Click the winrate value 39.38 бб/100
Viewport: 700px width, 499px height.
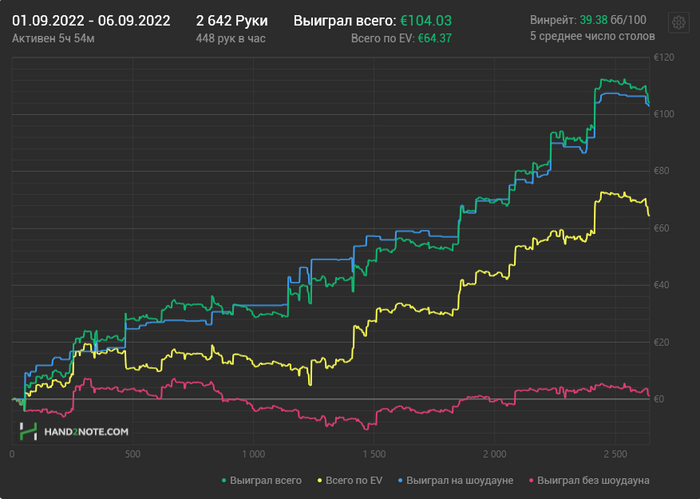click(612, 20)
